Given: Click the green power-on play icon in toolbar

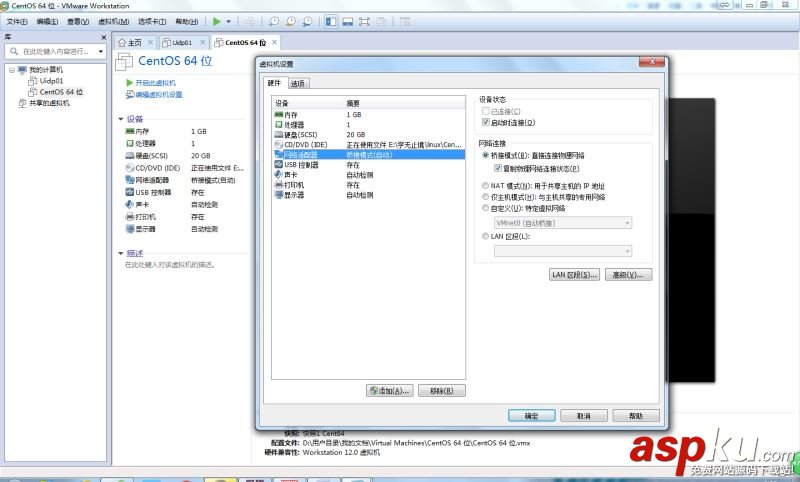Looking at the screenshot, I should [x=216, y=21].
